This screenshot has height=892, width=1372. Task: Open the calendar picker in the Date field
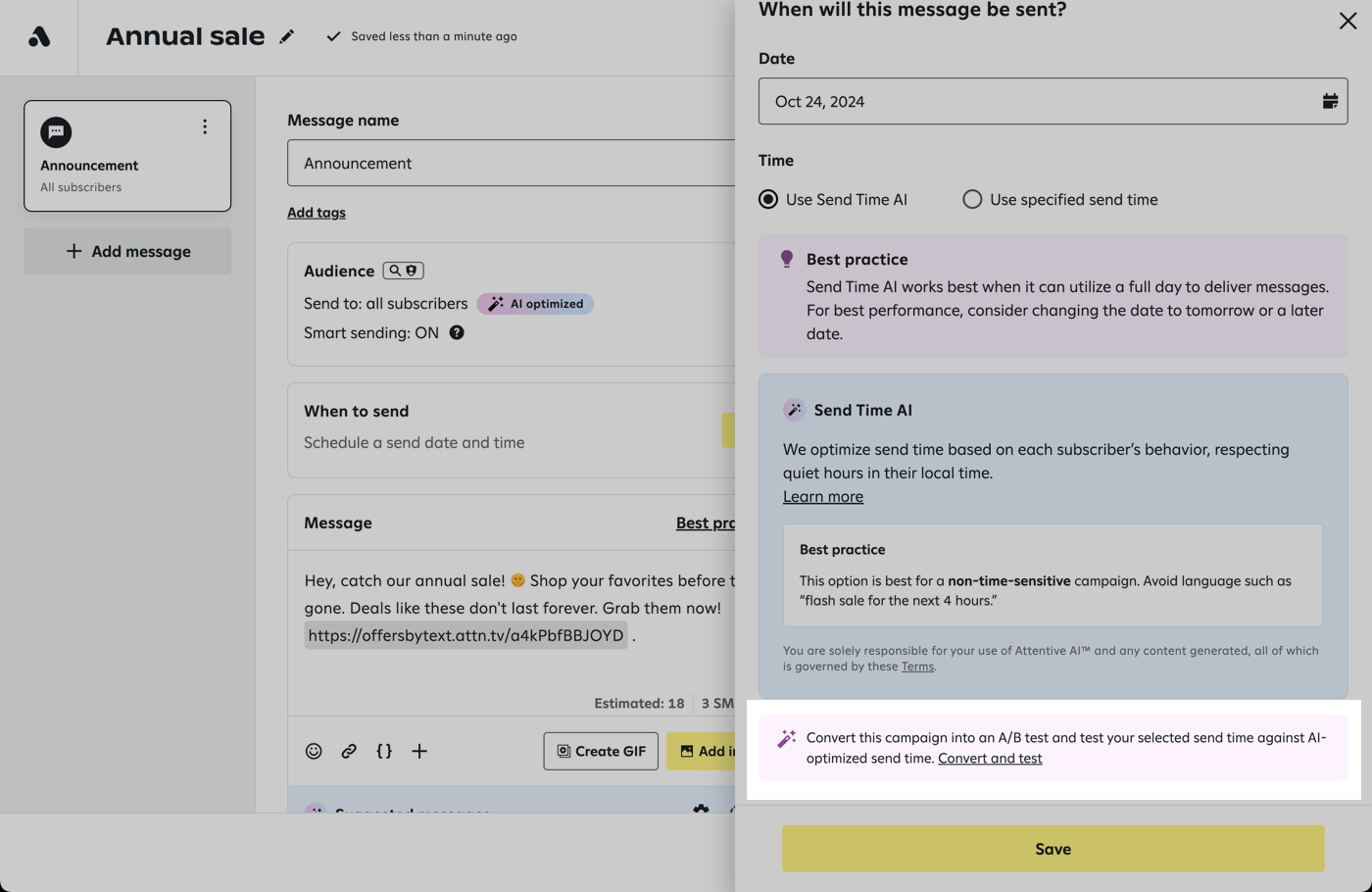[1329, 100]
